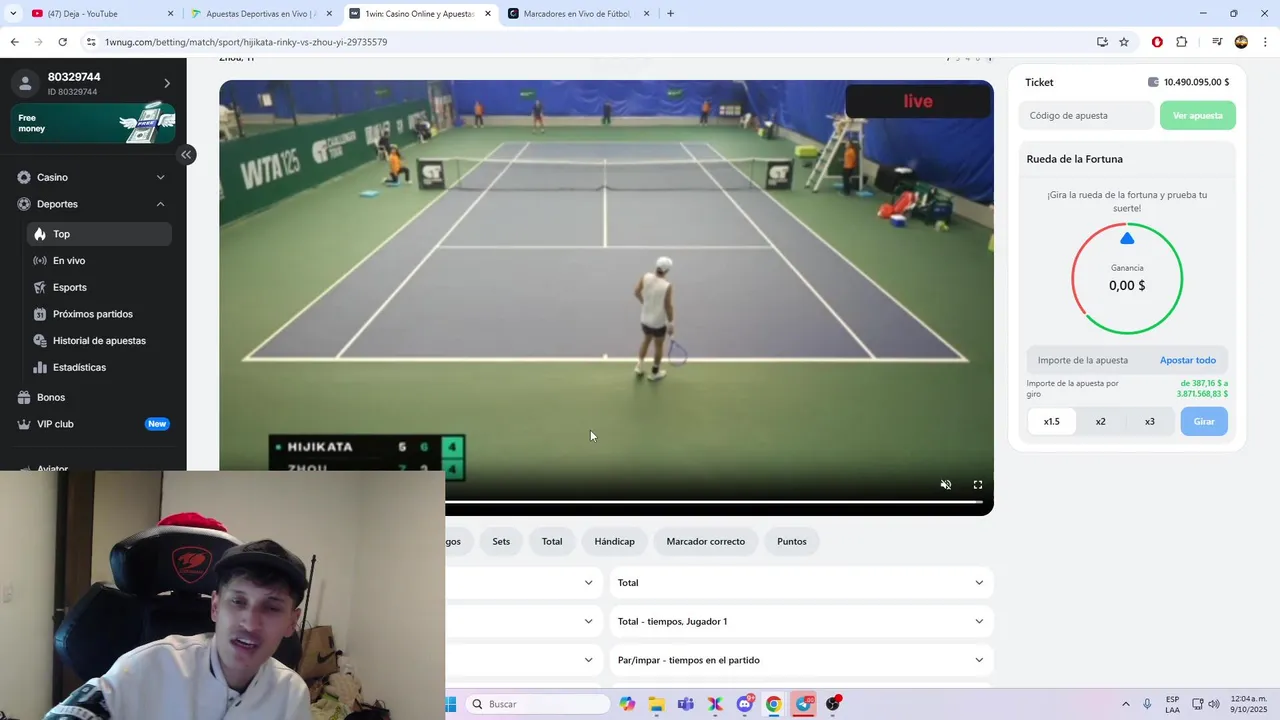The width and height of the screenshot is (1280, 720).
Task: Click the wallet icon next to balance
Action: 1153,82
